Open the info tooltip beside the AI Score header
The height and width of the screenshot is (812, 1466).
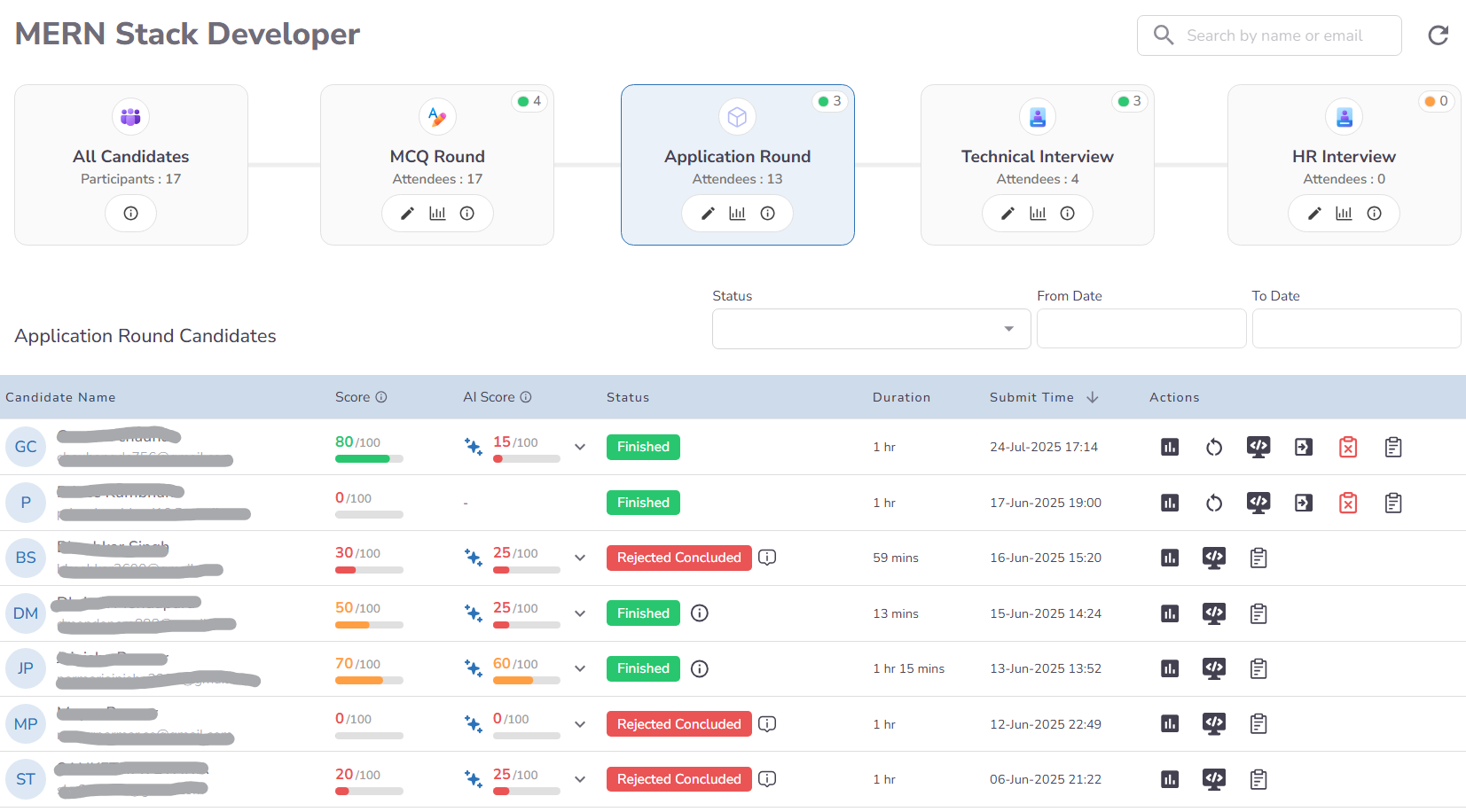tap(527, 397)
